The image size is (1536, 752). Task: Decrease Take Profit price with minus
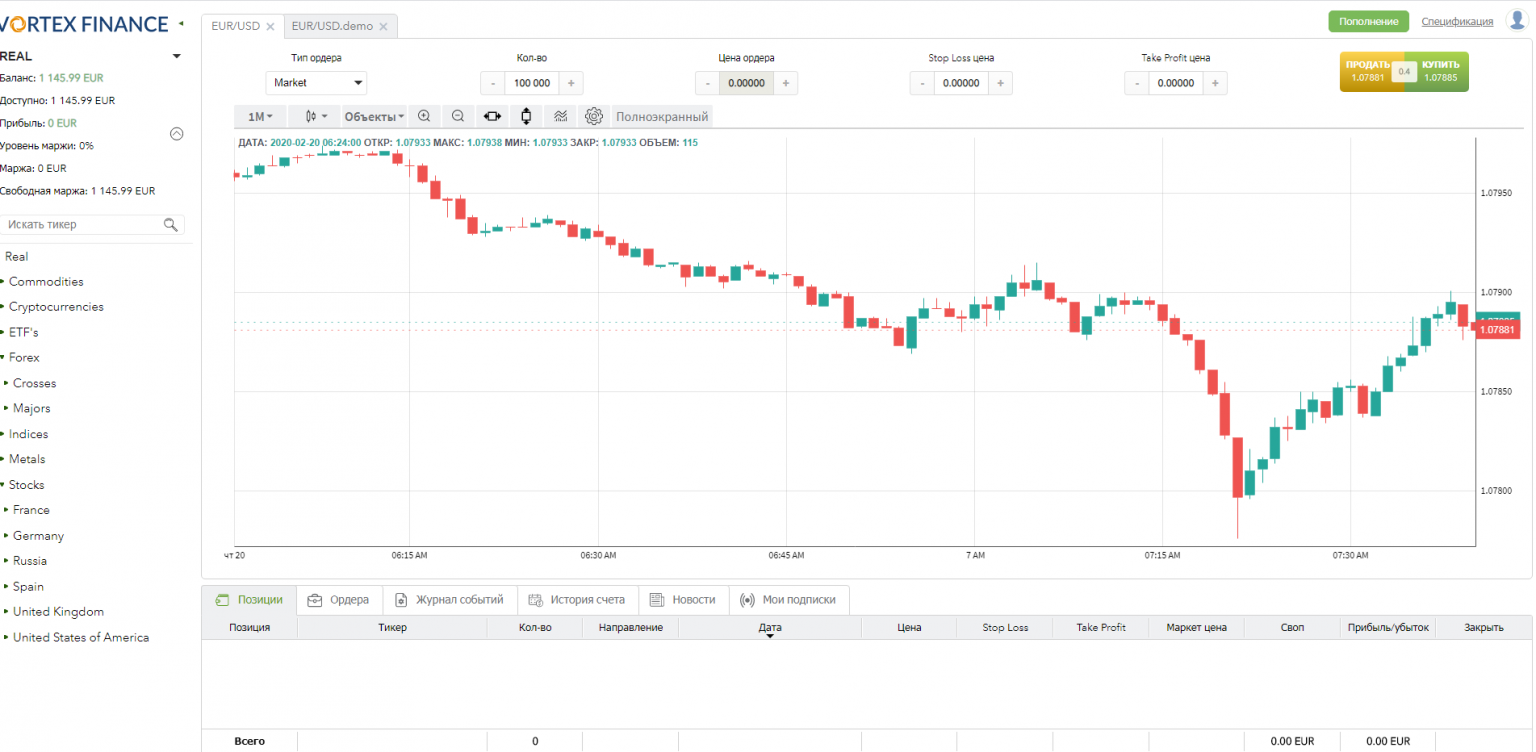point(1136,83)
